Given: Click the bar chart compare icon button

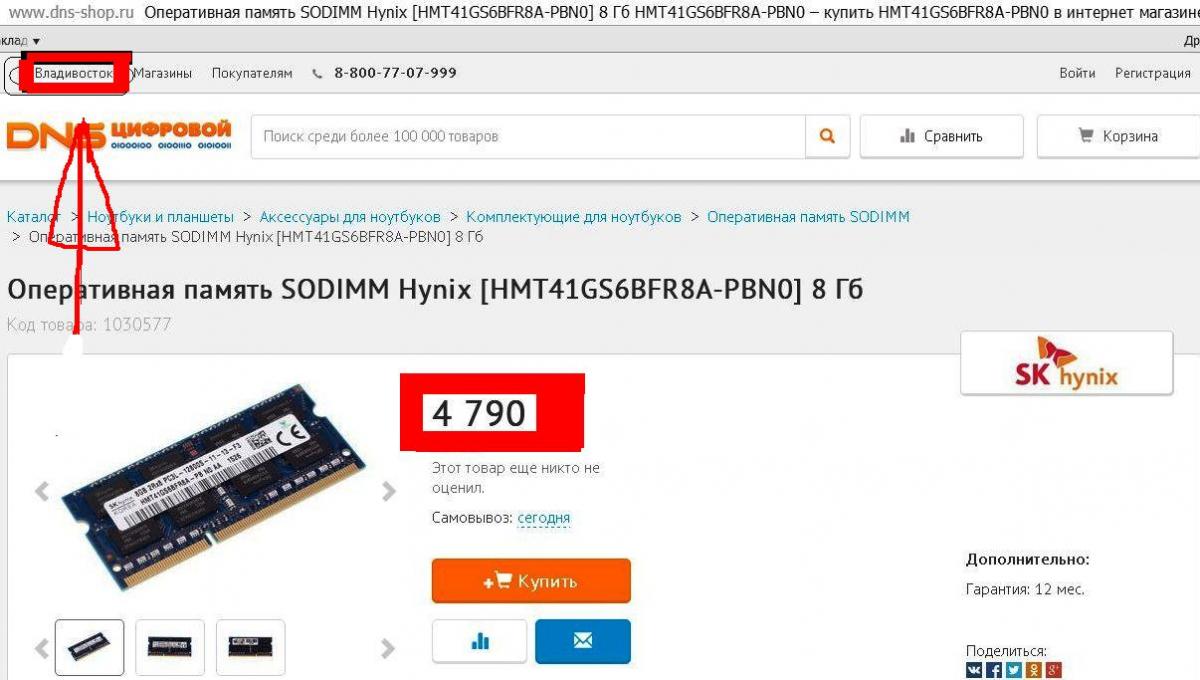Looking at the screenshot, I should (480, 641).
